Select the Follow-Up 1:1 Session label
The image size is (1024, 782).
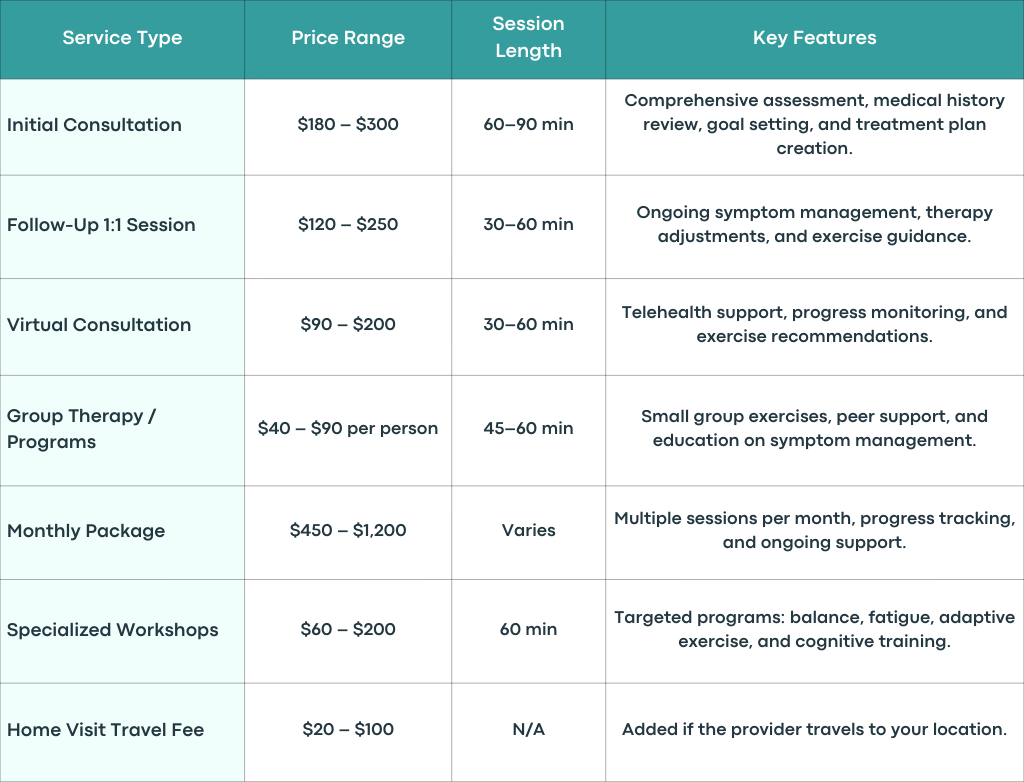click(101, 225)
